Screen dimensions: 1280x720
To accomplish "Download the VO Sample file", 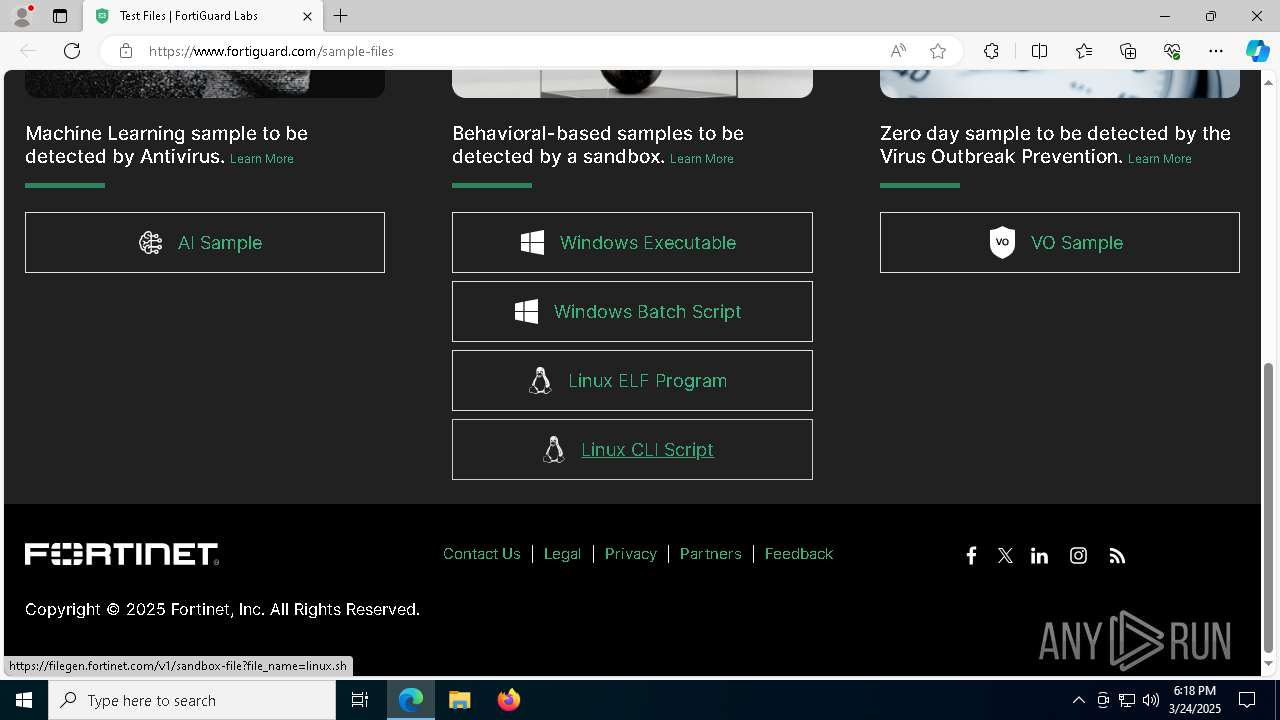I will tap(1060, 242).
